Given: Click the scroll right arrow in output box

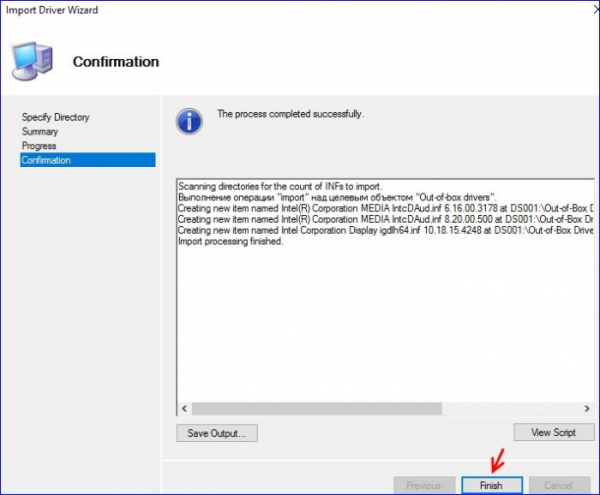Looking at the screenshot, I should point(587,408).
